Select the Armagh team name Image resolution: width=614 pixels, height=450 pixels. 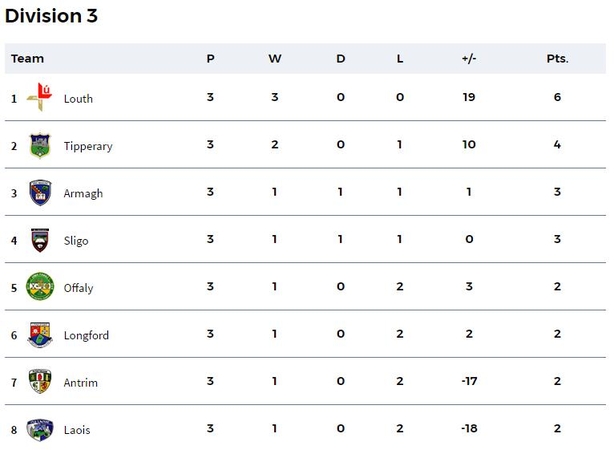coord(83,193)
